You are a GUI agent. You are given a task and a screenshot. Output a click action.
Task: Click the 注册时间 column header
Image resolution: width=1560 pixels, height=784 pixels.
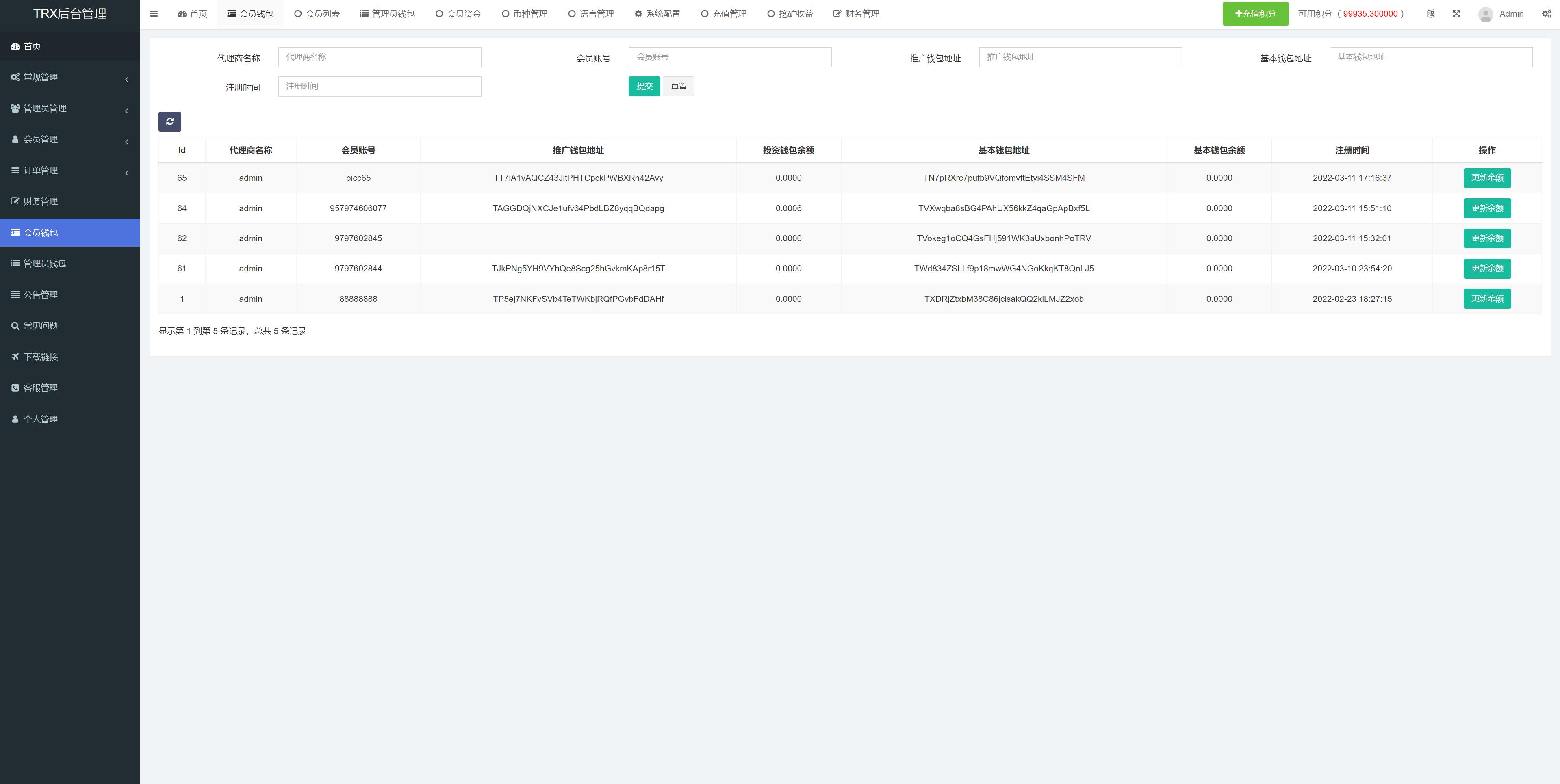[x=1352, y=150]
